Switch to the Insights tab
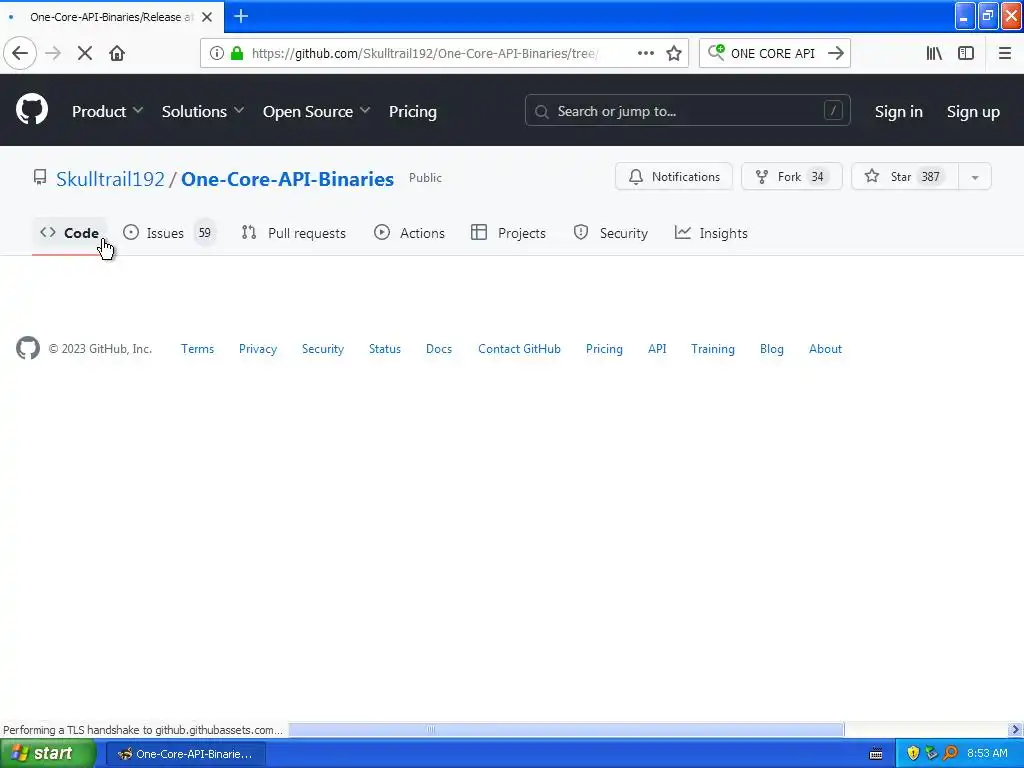Image resolution: width=1024 pixels, height=768 pixels. coord(711,233)
